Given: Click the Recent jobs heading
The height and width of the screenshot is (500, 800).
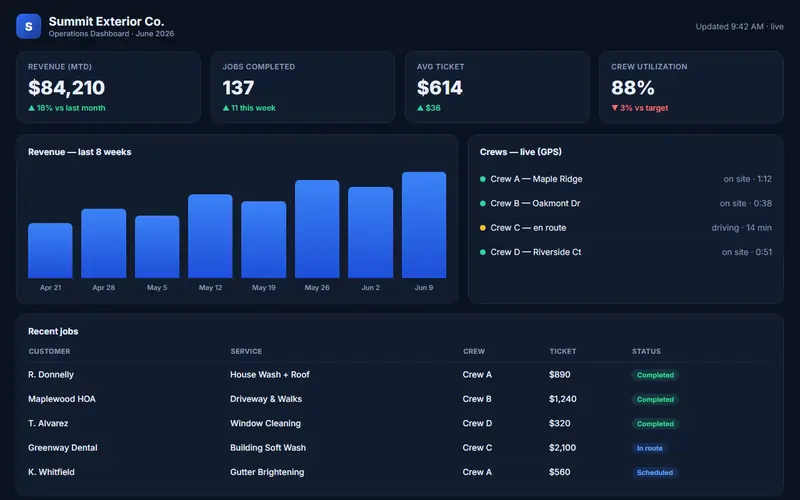Looking at the screenshot, I should [53, 332].
